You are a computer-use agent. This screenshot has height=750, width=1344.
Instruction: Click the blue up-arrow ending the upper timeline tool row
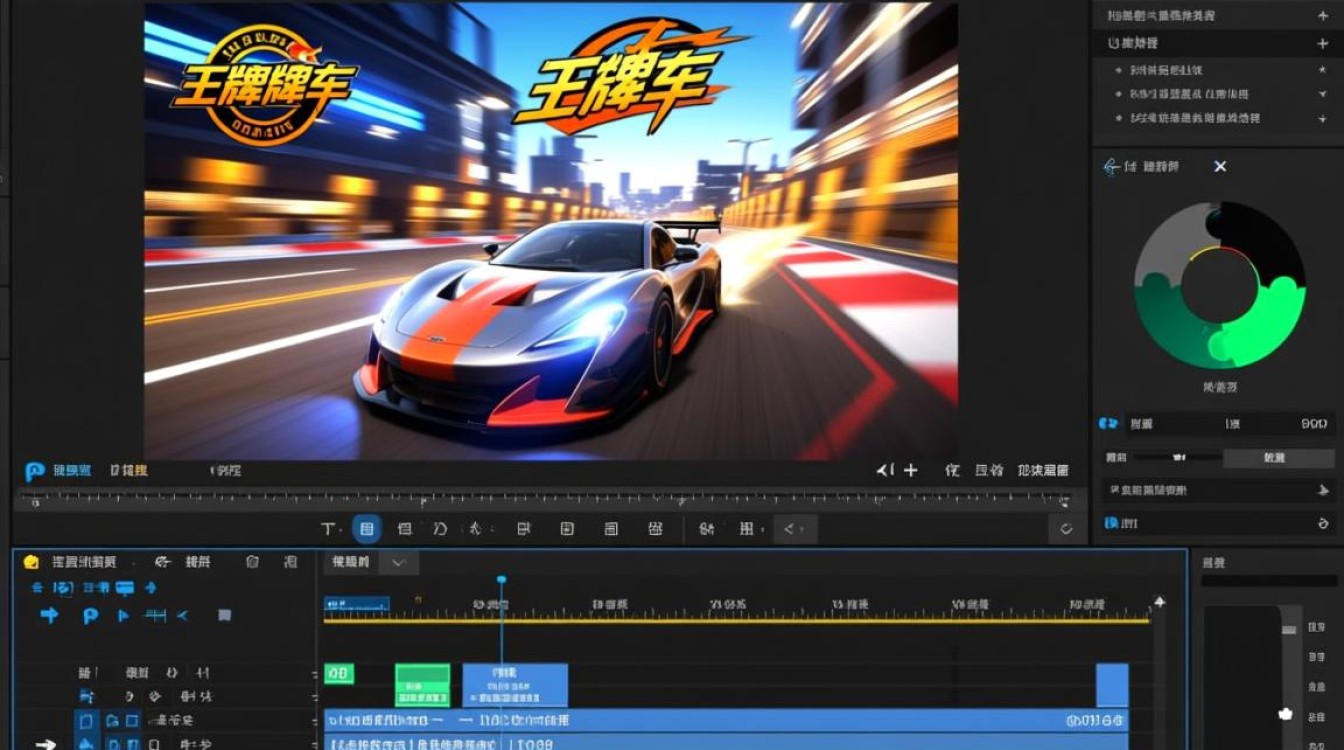click(152, 588)
